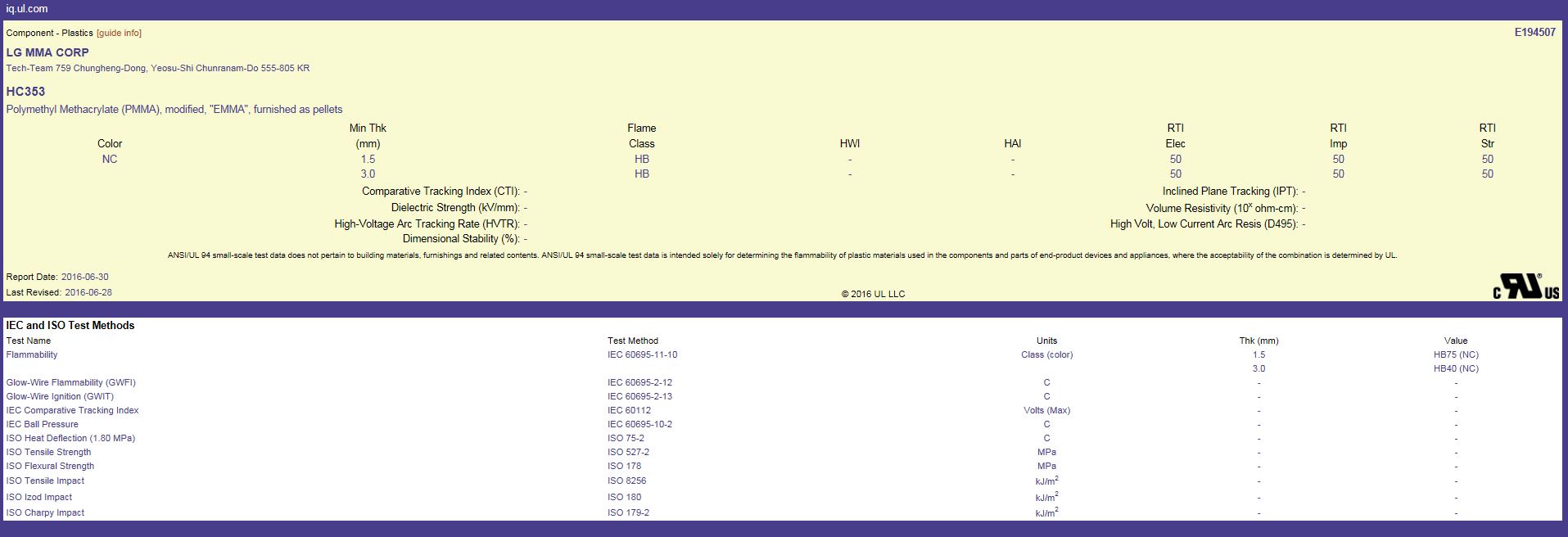Click the ISO 179-2 test method
This screenshot has height=537, width=1568.
[x=628, y=512]
